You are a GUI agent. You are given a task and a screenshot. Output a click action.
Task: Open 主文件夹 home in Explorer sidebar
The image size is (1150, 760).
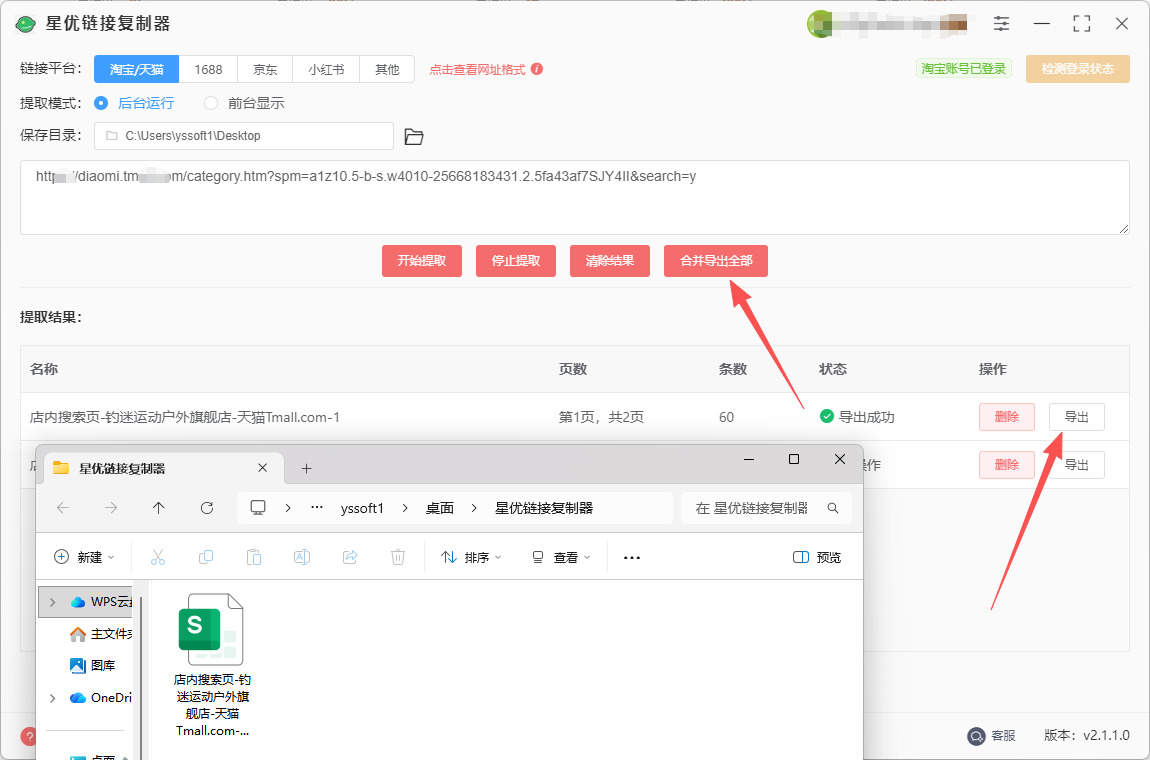101,634
